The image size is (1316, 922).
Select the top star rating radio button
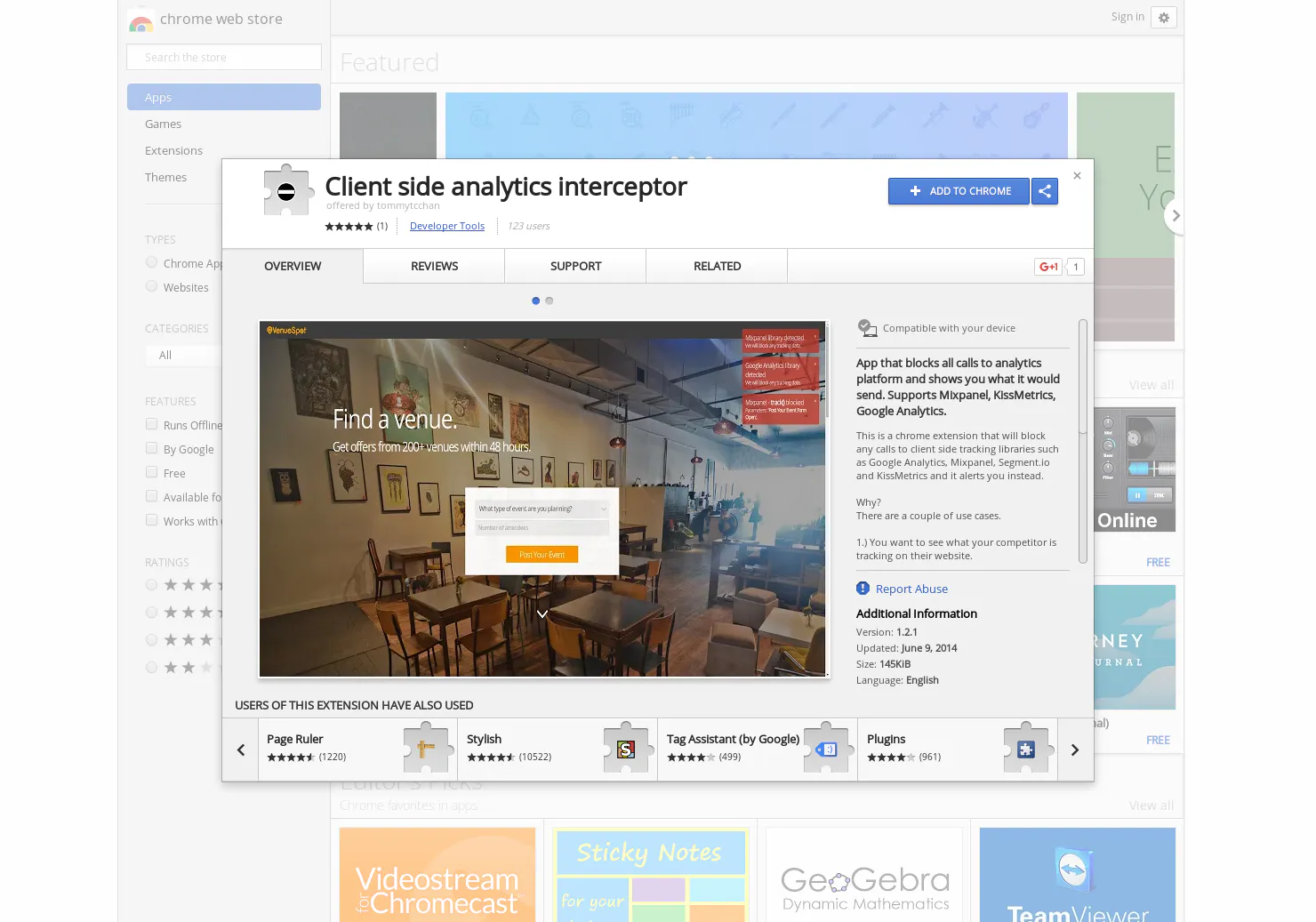[x=152, y=585]
